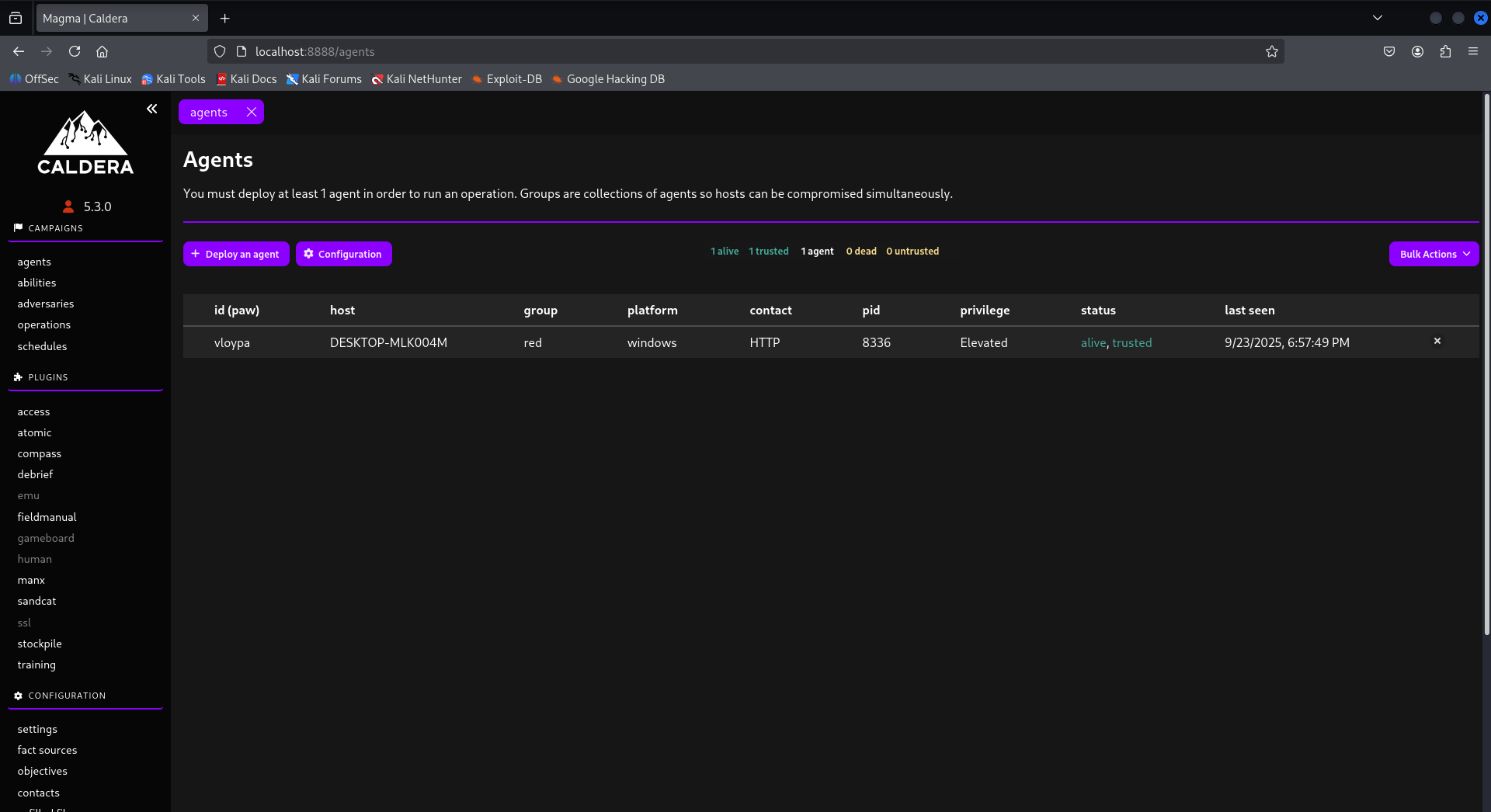Reload the page using browser refresh icon
The height and width of the screenshot is (812, 1491).
pyautogui.click(x=75, y=51)
